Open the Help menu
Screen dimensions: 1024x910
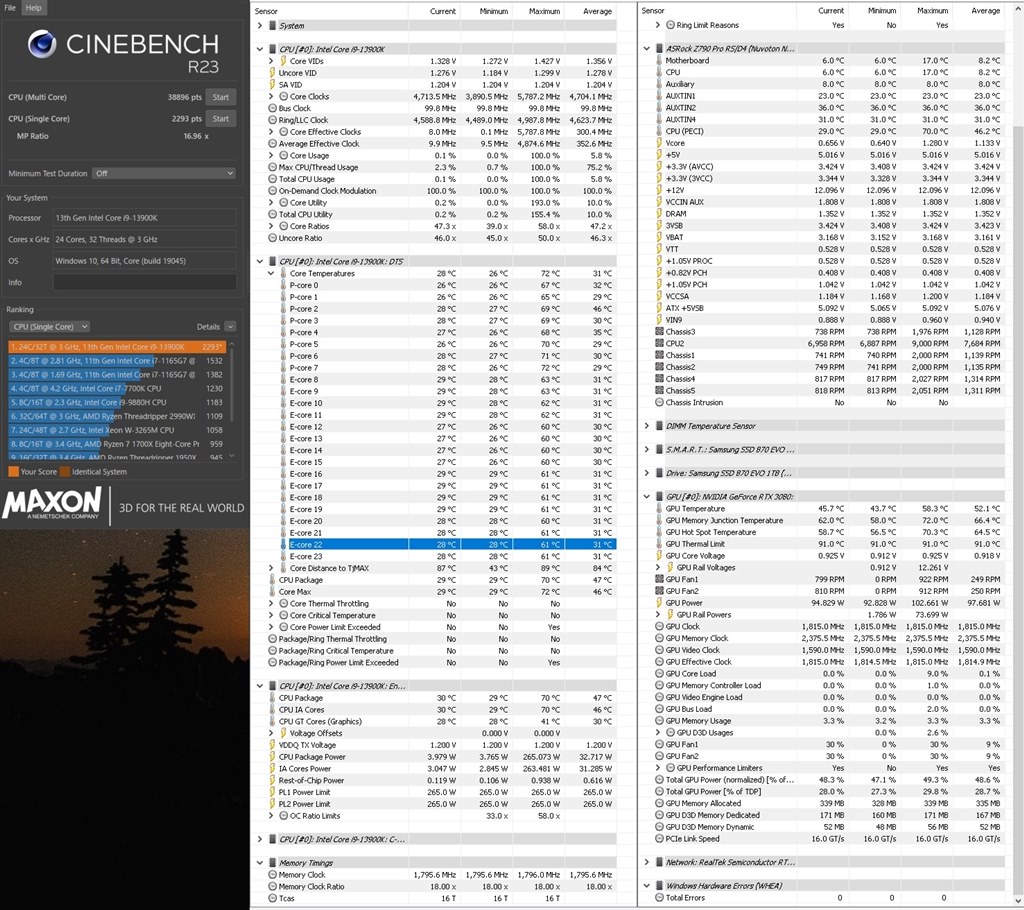click(x=33, y=8)
